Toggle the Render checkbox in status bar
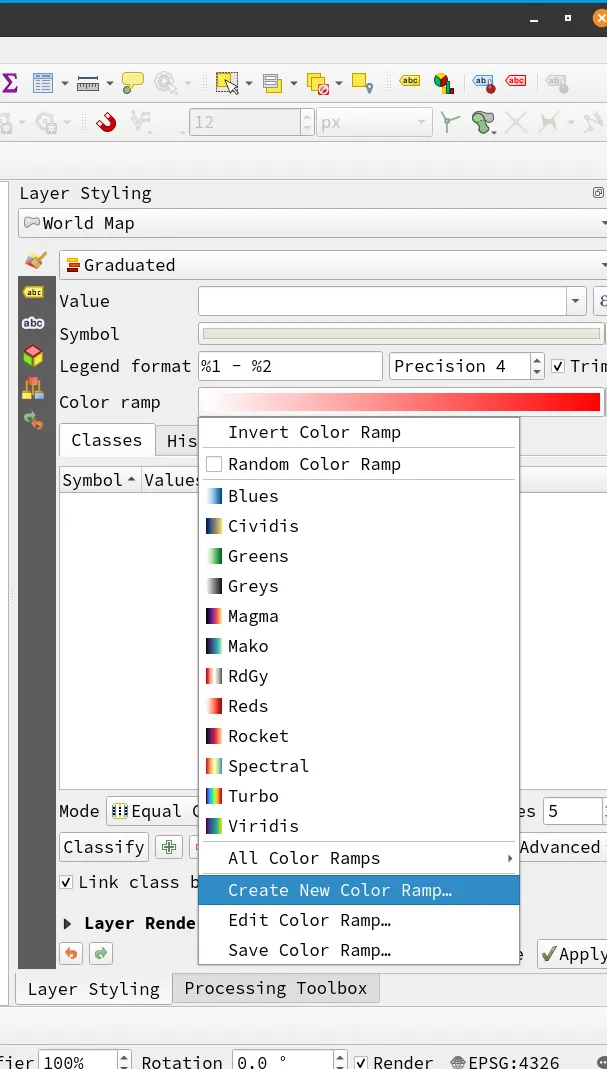The height and width of the screenshot is (1069, 607). coord(361,1062)
